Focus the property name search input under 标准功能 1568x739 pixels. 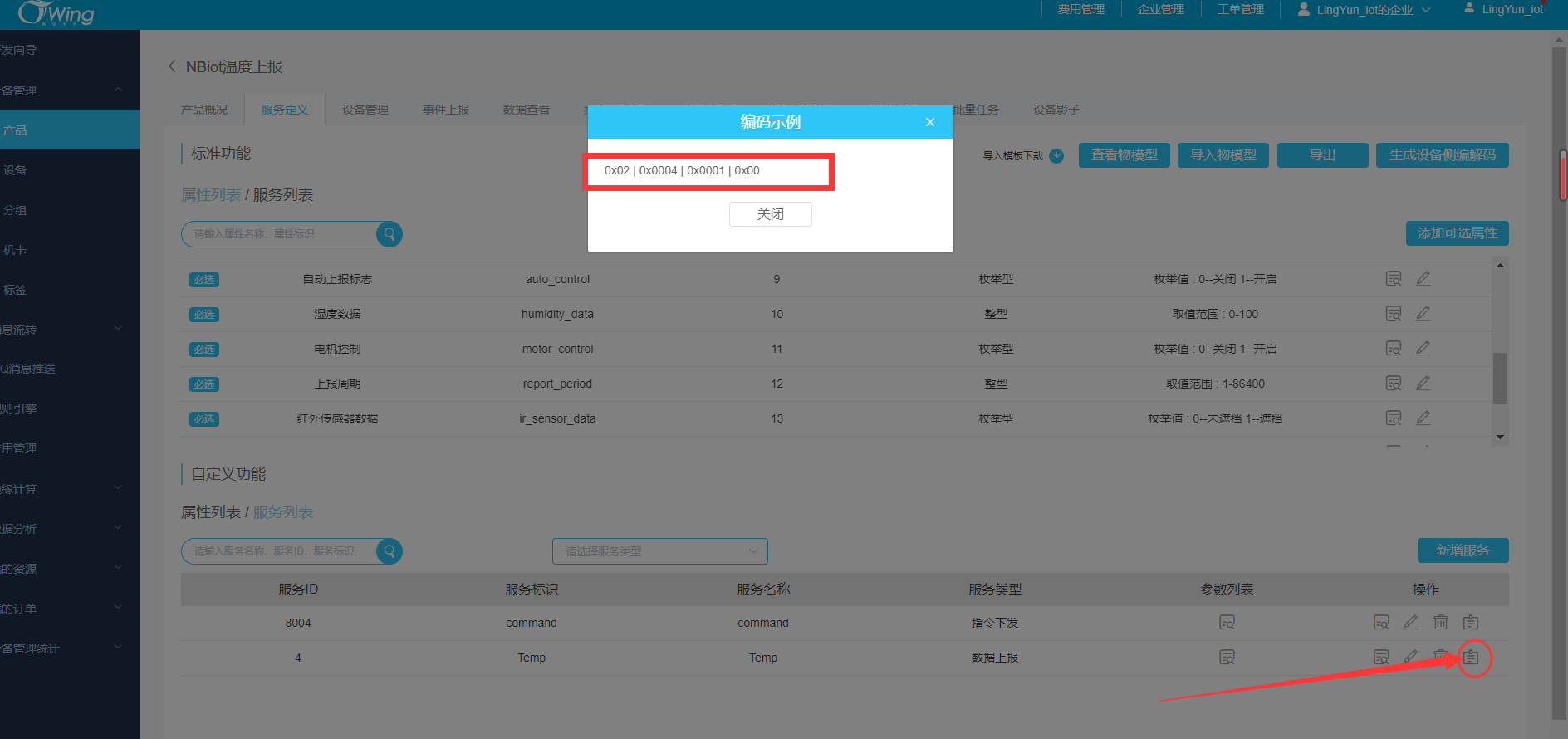pyautogui.click(x=281, y=234)
